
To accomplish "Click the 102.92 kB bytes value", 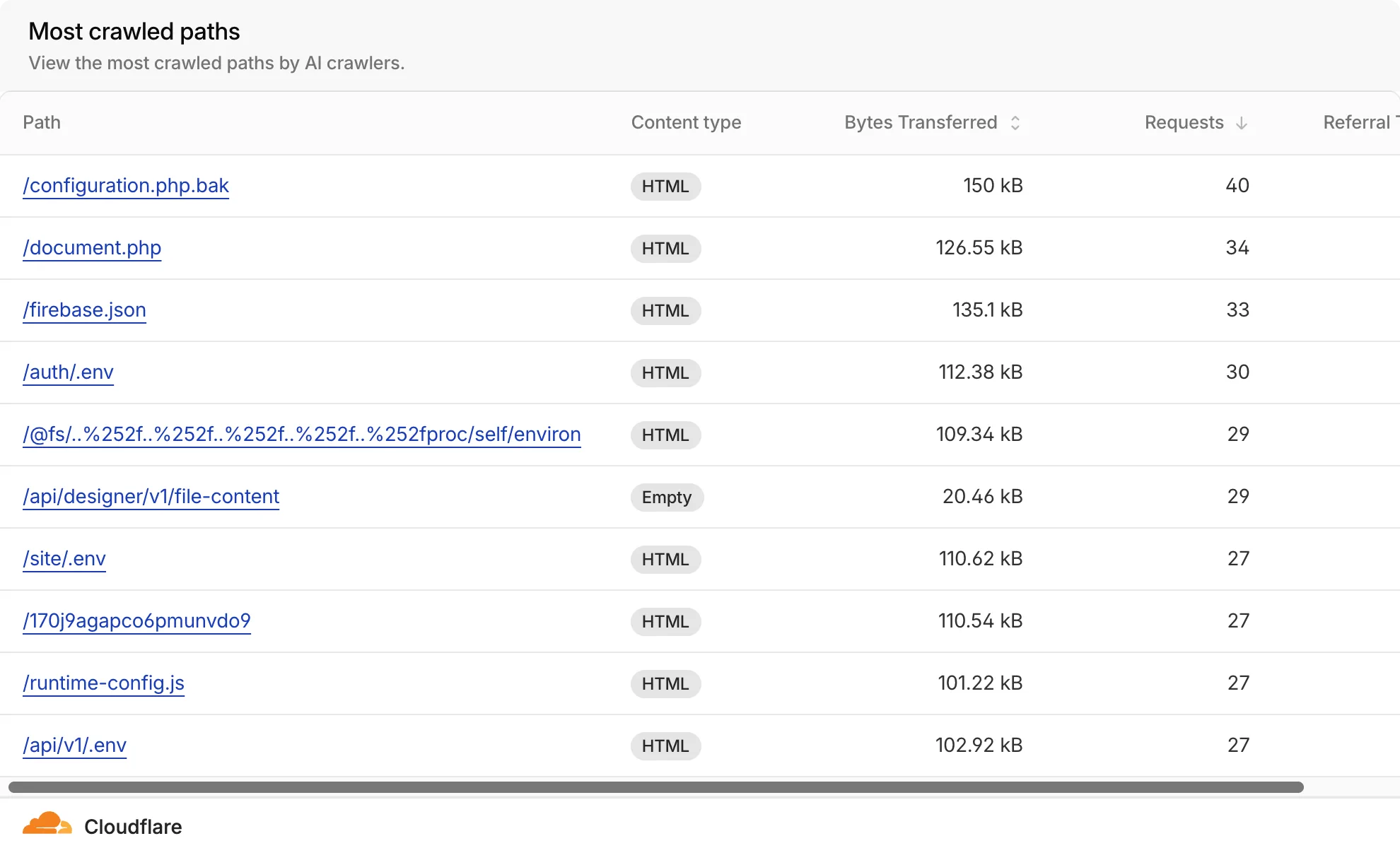I will point(979,746).
